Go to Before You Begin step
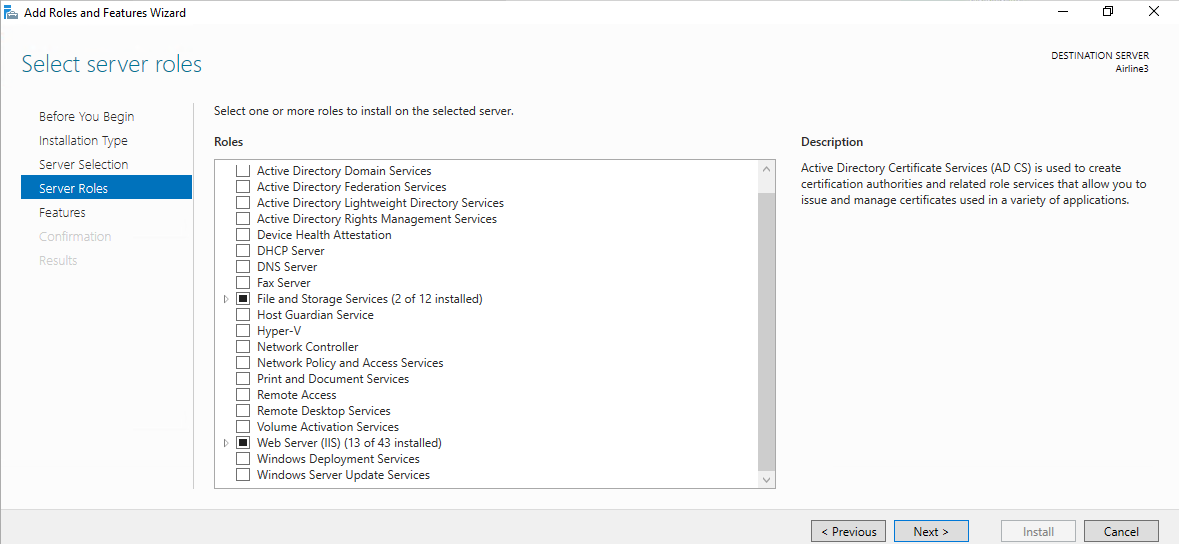 [x=86, y=117]
